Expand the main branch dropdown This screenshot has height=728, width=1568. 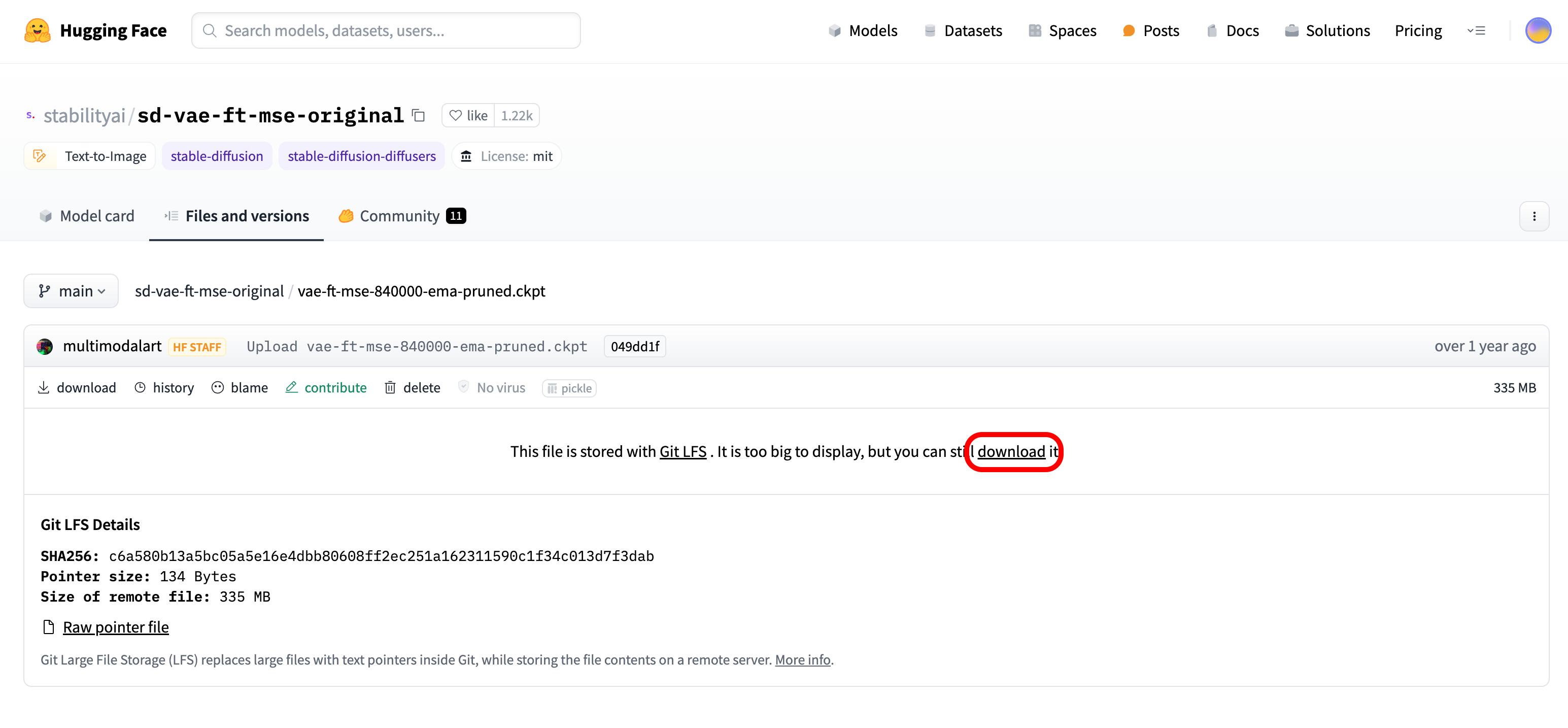click(x=71, y=291)
